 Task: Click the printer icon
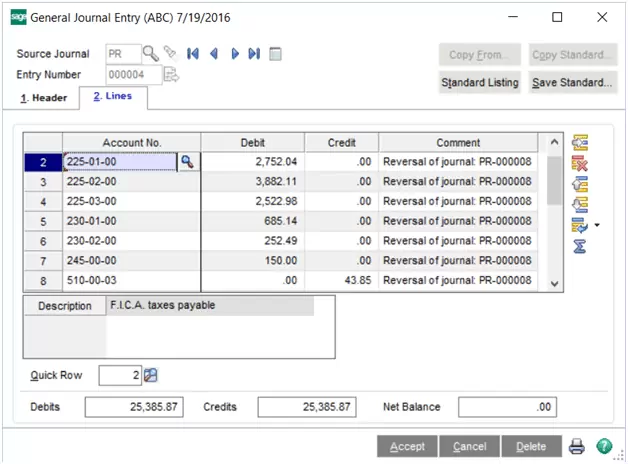[x=577, y=446]
